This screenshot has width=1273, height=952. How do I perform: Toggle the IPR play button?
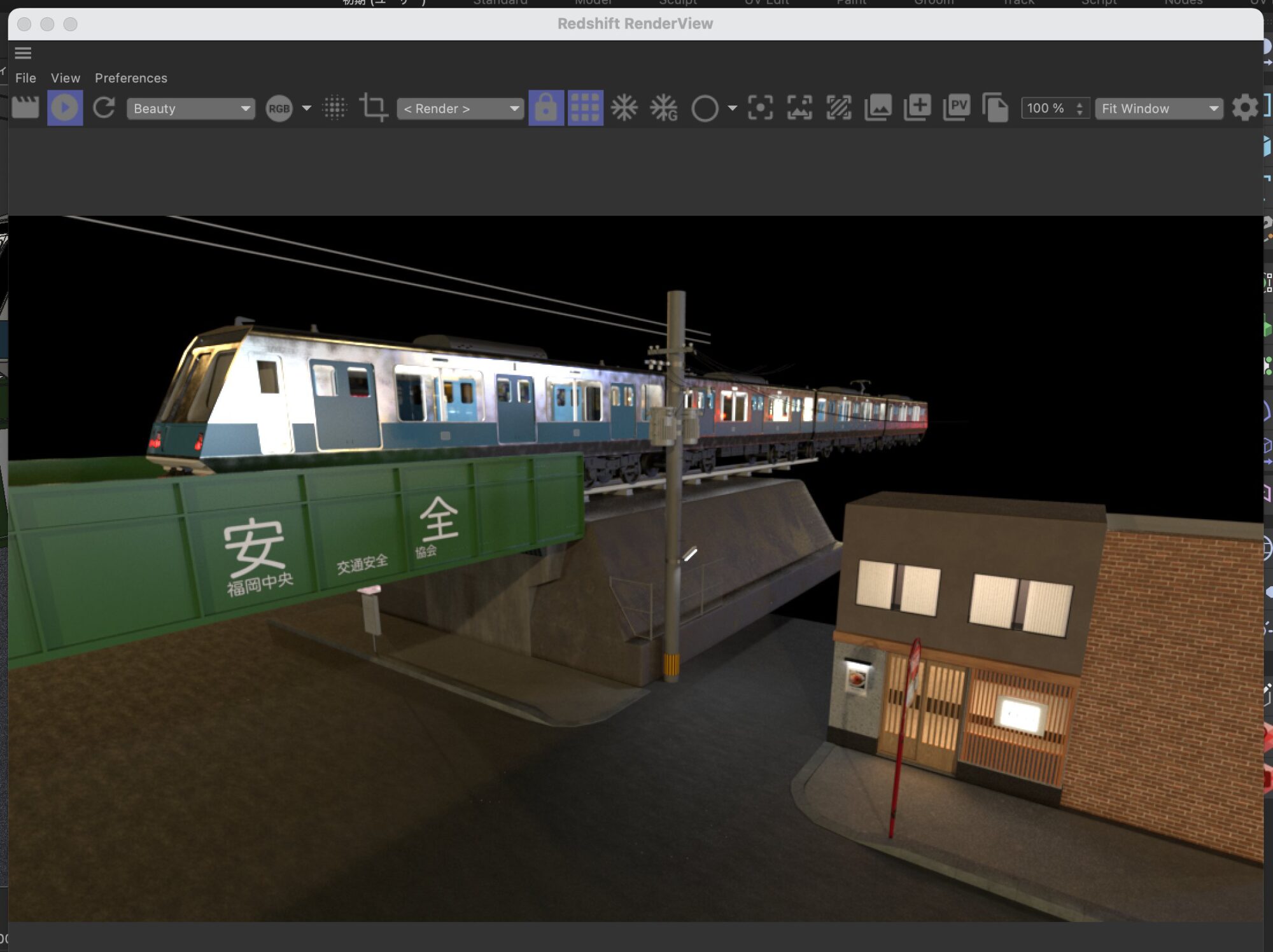(65, 108)
